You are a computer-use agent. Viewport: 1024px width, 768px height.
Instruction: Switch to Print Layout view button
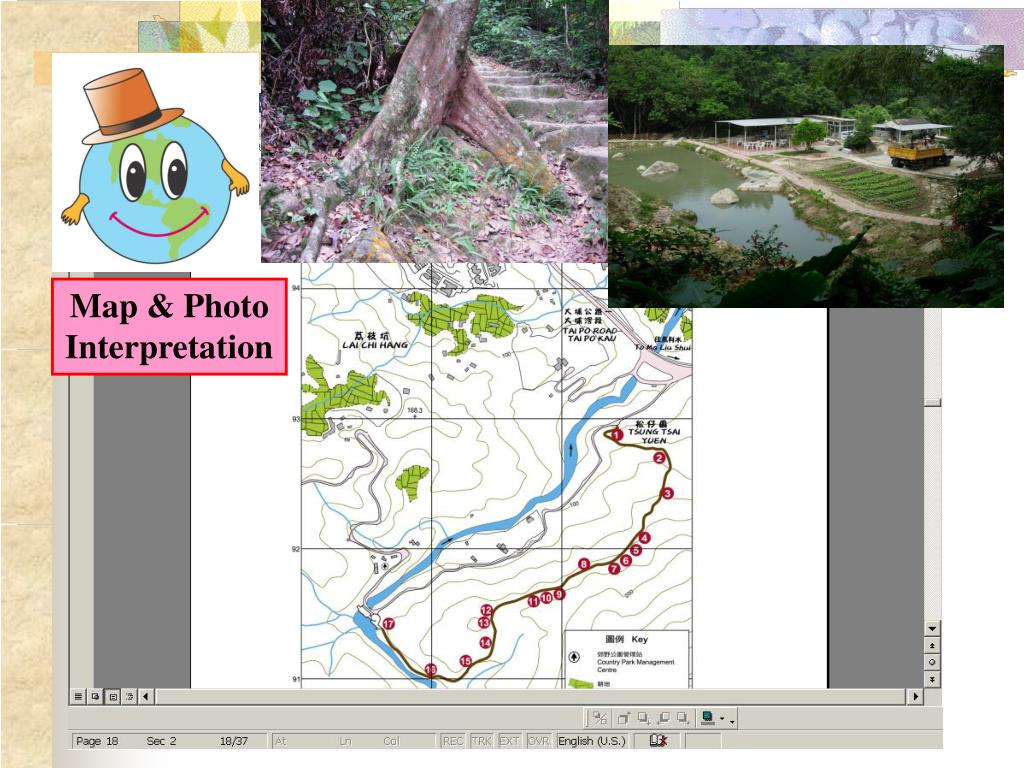click(112, 697)
